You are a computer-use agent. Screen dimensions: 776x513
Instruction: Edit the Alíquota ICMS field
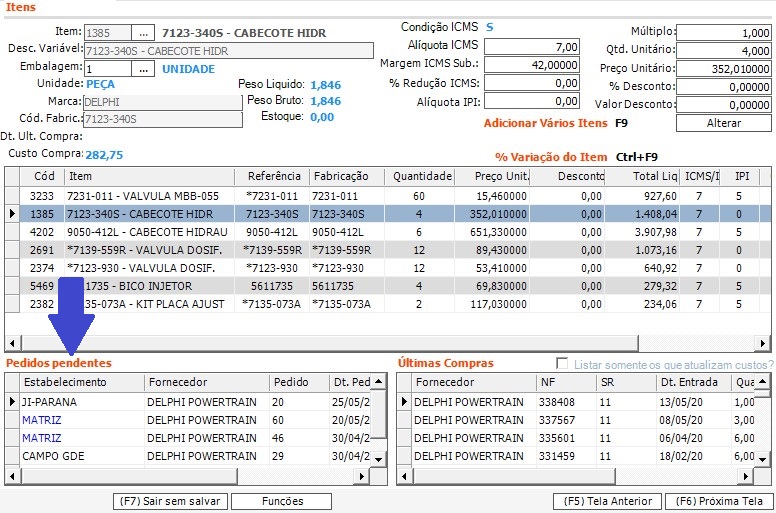click(x=532, y=47)
